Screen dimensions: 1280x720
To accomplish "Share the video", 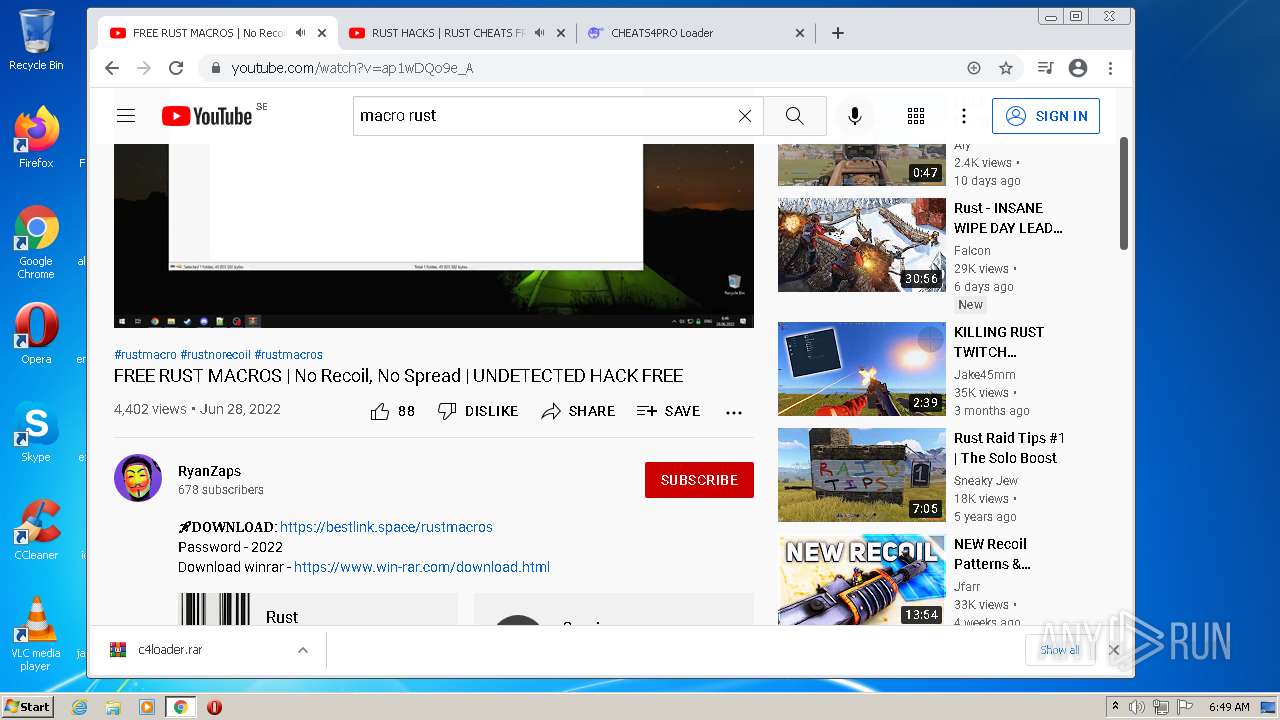I will [578, 411].
